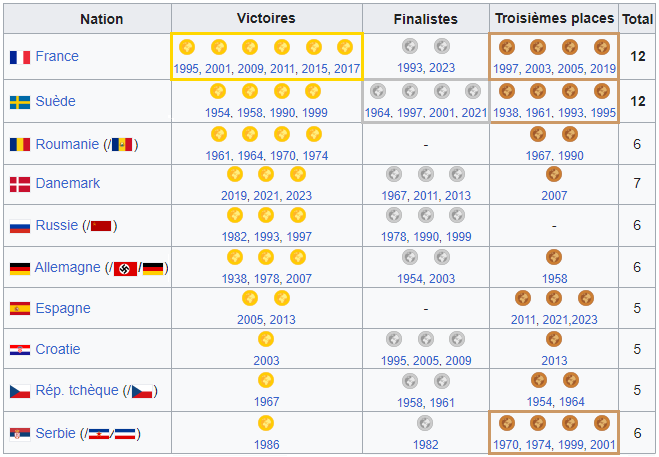Open the 1995 victory year for France
The height and width of the screenshot is (457, 659).
pyautogui.click(x=186, y=69)
